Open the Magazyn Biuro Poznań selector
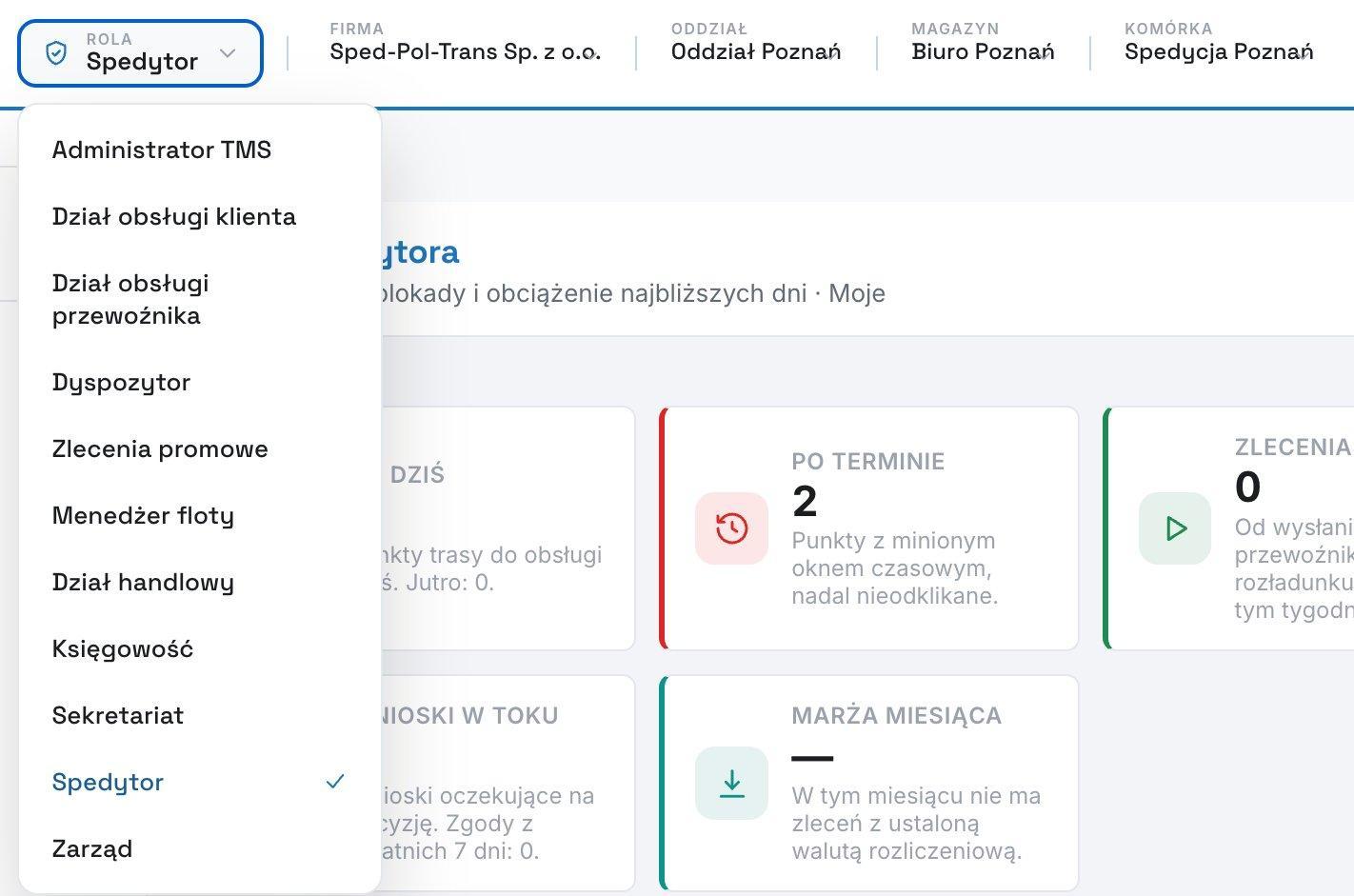 pyautogui.click(x=983, y=43)
